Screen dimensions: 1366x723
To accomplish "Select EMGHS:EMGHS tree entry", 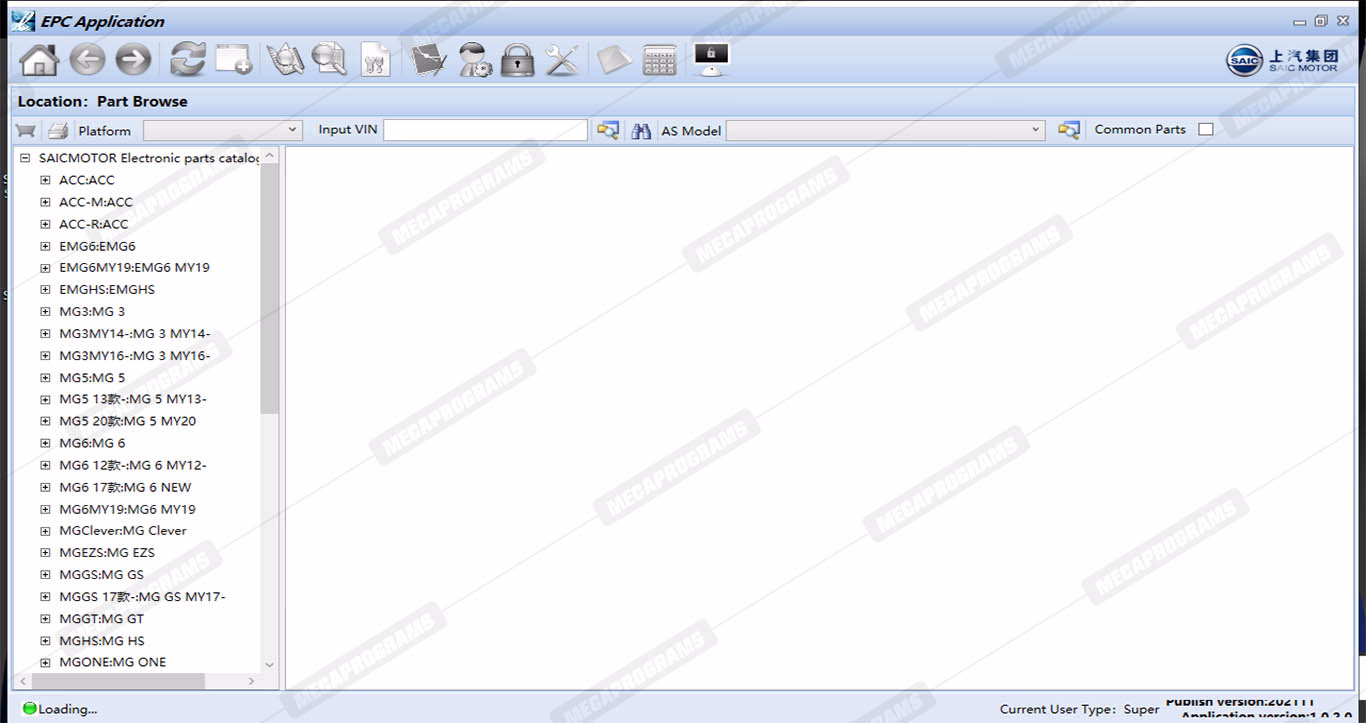I will pyautogui.click(x=107, y=289).
